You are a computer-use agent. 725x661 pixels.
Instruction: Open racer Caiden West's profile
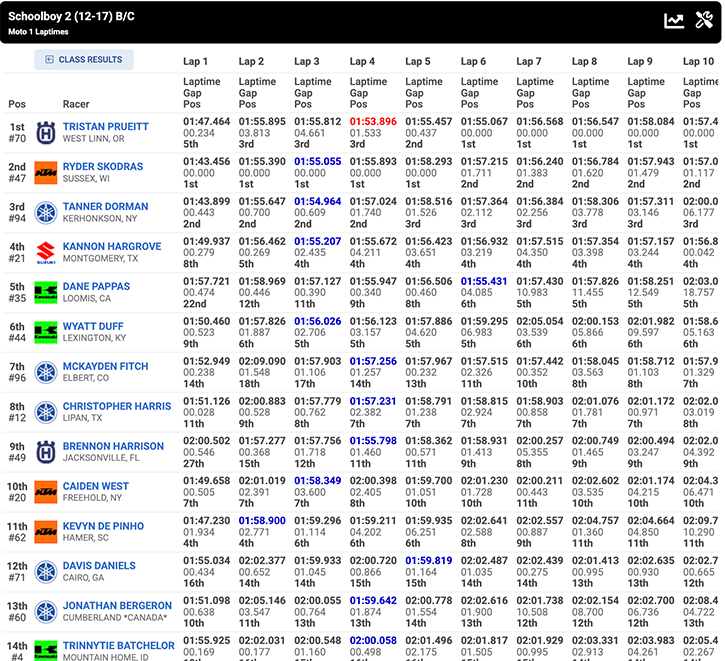[96, 486]
